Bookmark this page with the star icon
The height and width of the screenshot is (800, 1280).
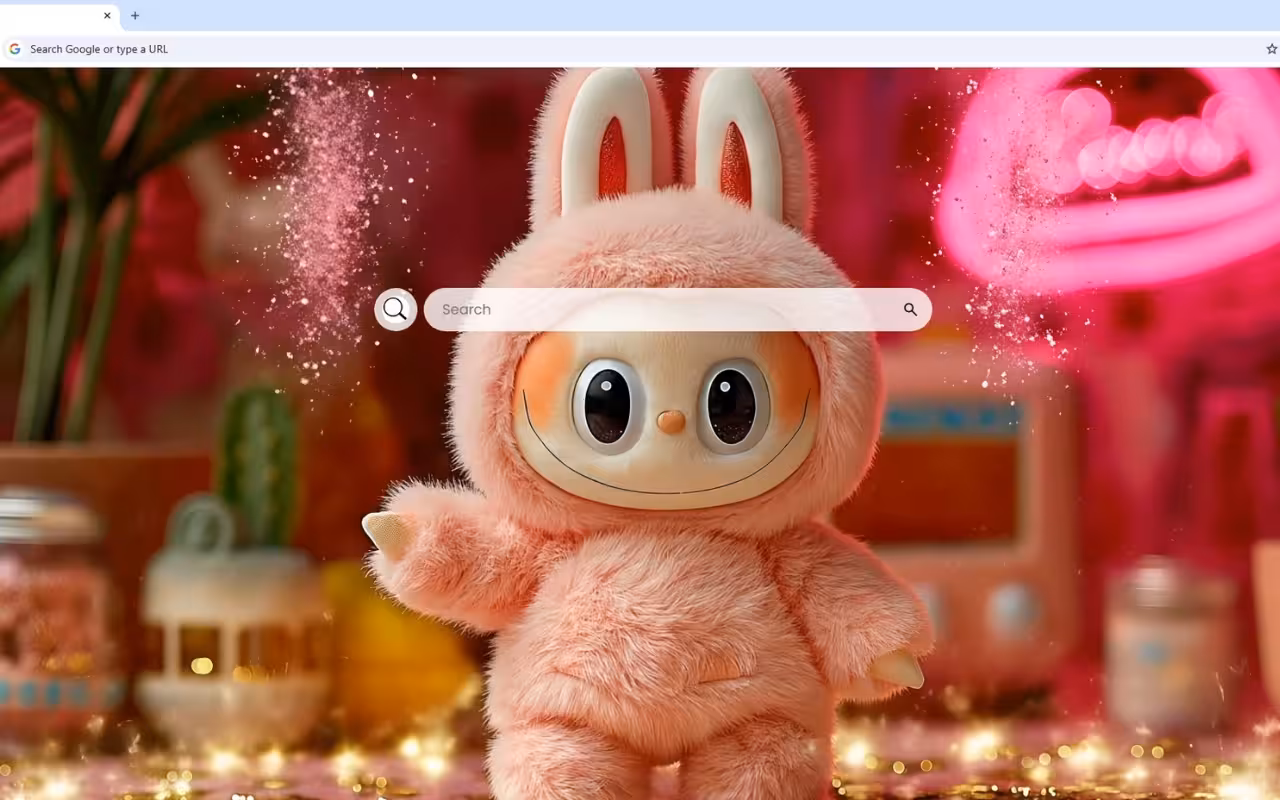click(1271, 49)
